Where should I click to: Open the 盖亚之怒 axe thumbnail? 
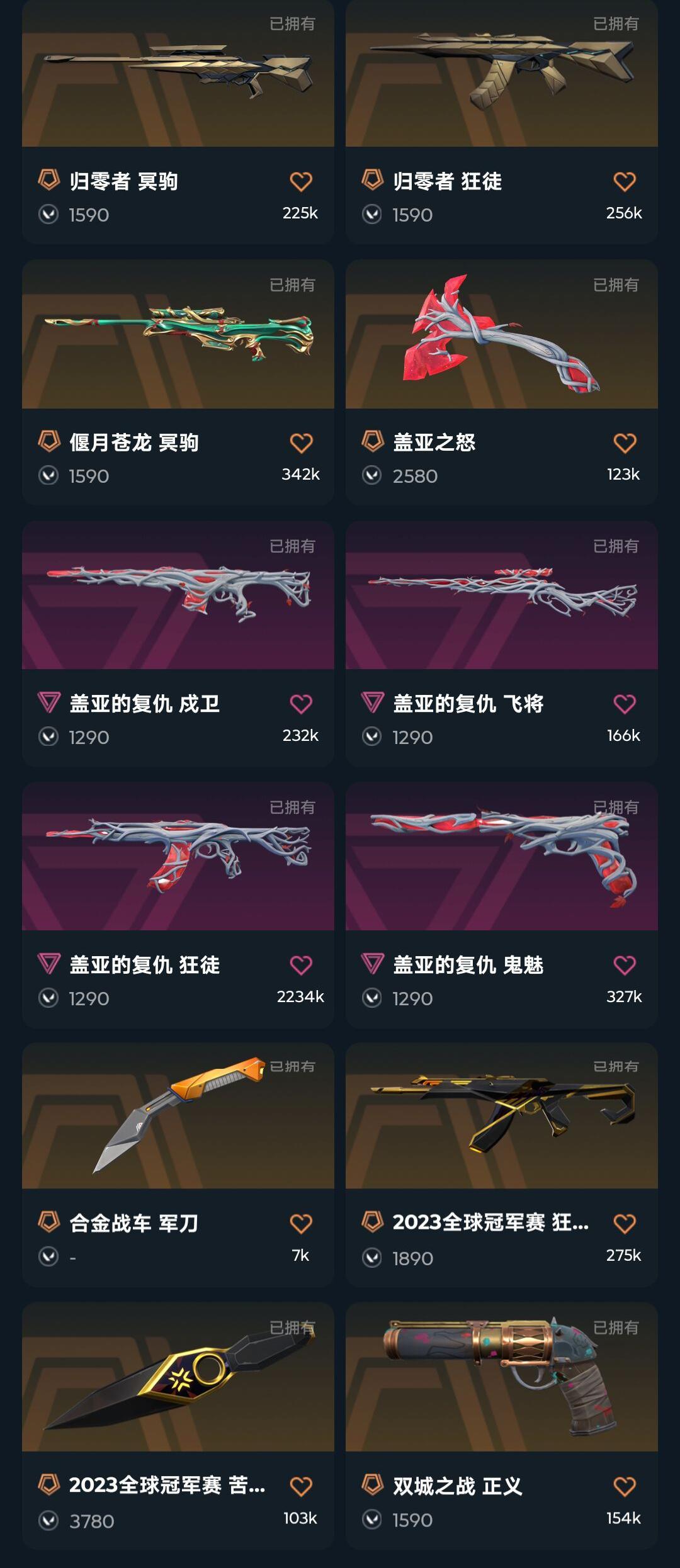tap(502, 334)
